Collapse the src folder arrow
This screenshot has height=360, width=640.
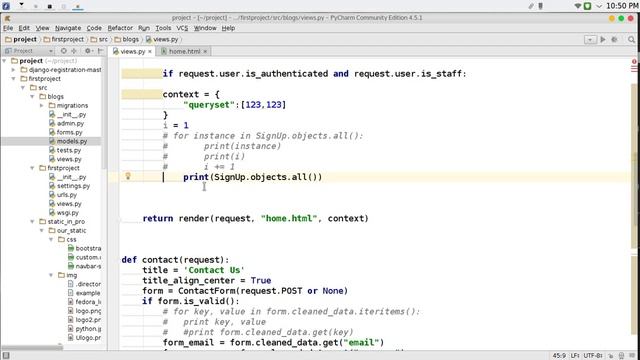23,88
